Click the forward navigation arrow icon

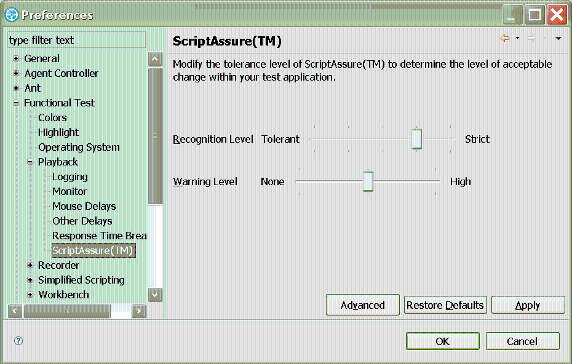click(x=532, y=38)
